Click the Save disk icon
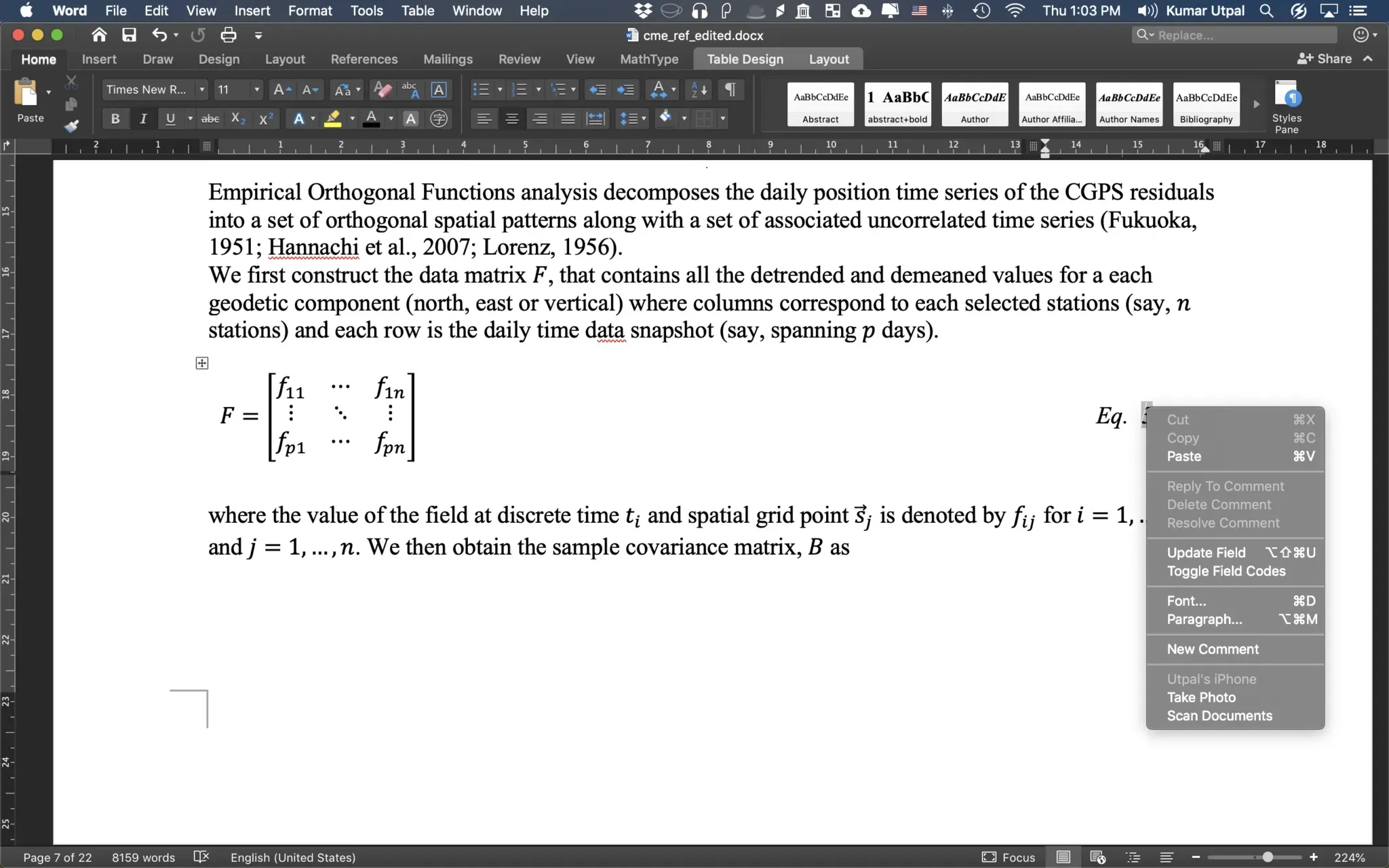Viewport: 1389px width, 868px height. coord(129,35)
